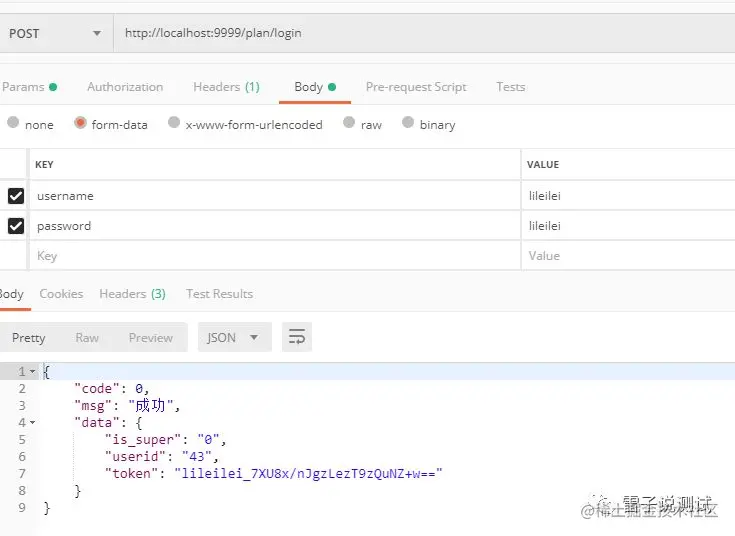Click the "userid" value "43"
The image size is (735, 536).
pyautogui.click(x=197, y=456)
